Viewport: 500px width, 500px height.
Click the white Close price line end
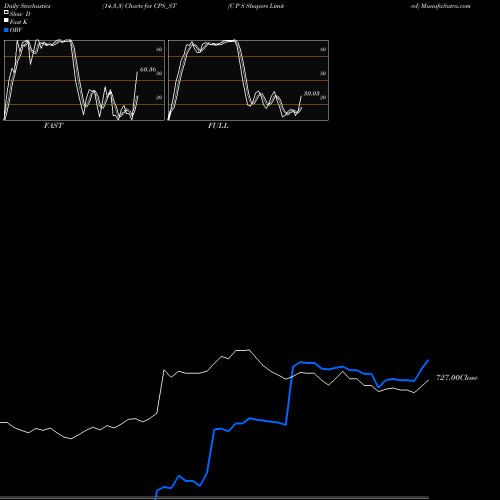[x=428, y=380]
